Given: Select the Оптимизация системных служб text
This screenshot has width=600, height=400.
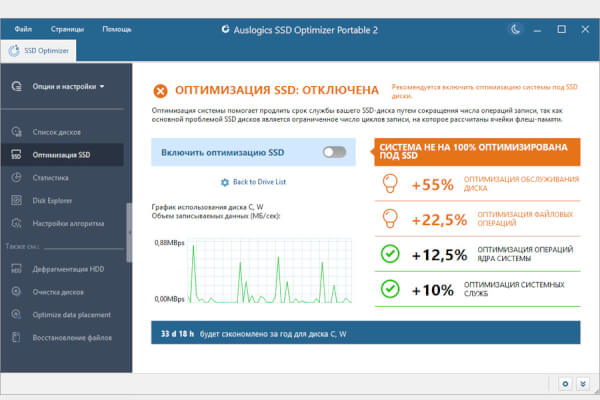Looking at the screenshot, I should point(514,289).
